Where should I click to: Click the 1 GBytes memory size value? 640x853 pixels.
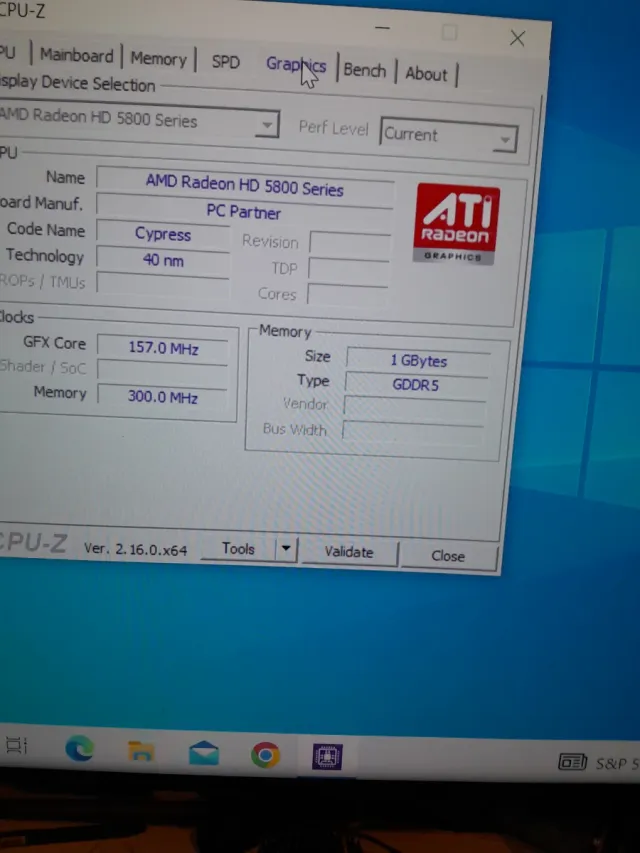418,361
